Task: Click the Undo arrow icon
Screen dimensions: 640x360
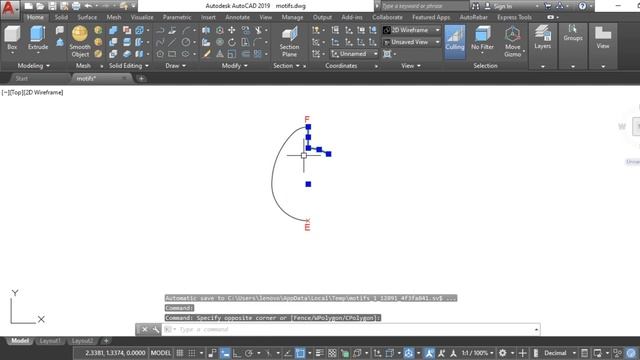Action: point(88,6)
